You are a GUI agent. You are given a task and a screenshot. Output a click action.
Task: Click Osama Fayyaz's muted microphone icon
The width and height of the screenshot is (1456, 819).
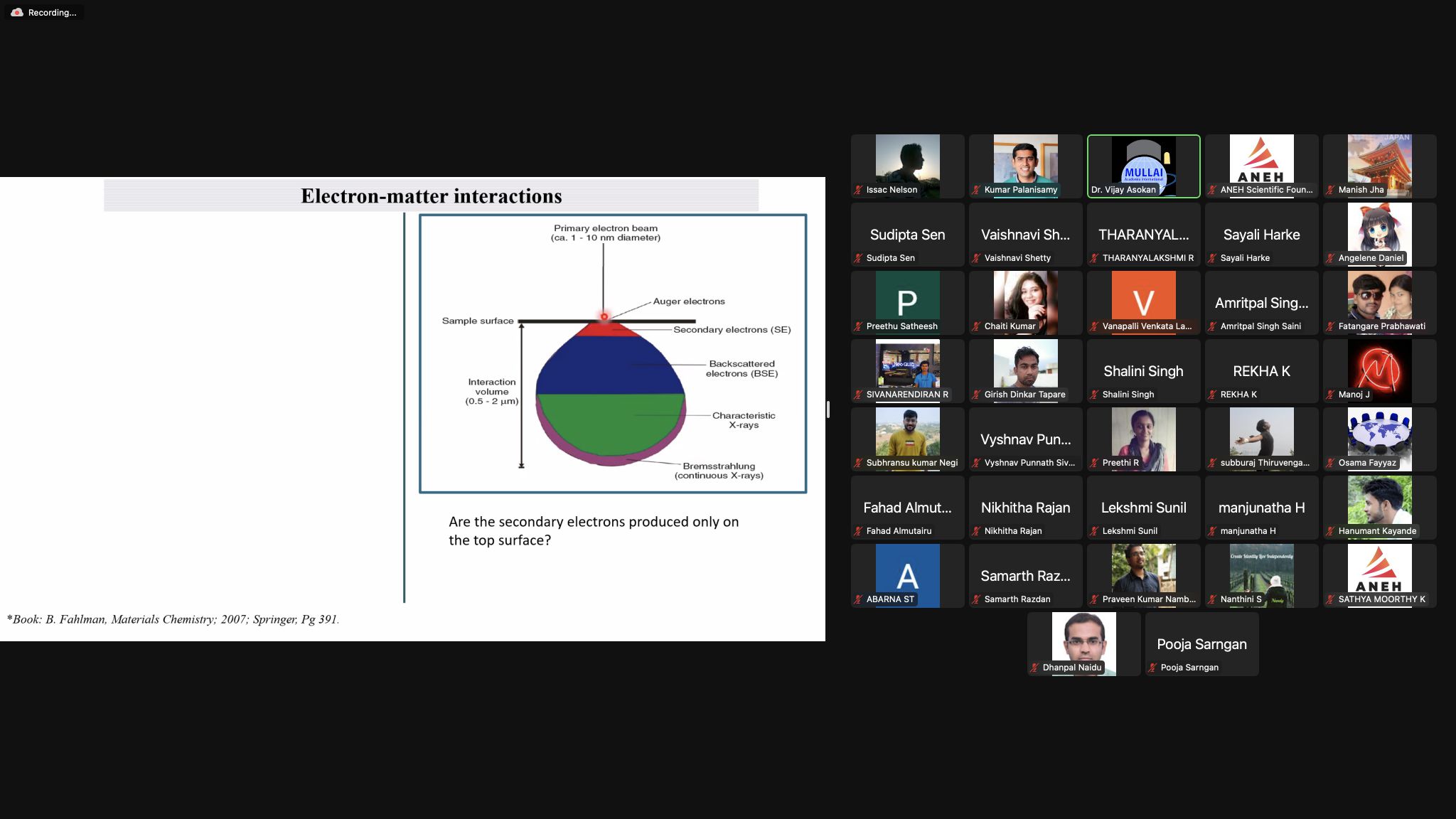1330,463
